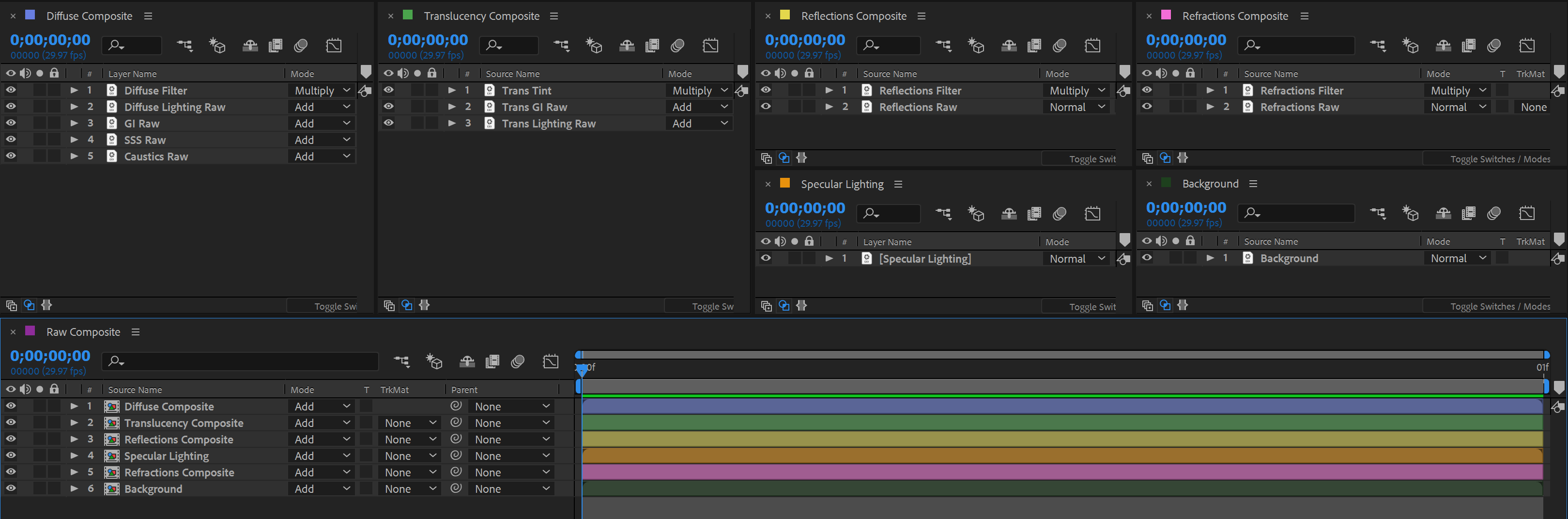This screenshot has width=1568, height=519.
Task: Toggle Hide Shy Layers in Specular Lighting panel
Action: click(x=1009, y=213)
